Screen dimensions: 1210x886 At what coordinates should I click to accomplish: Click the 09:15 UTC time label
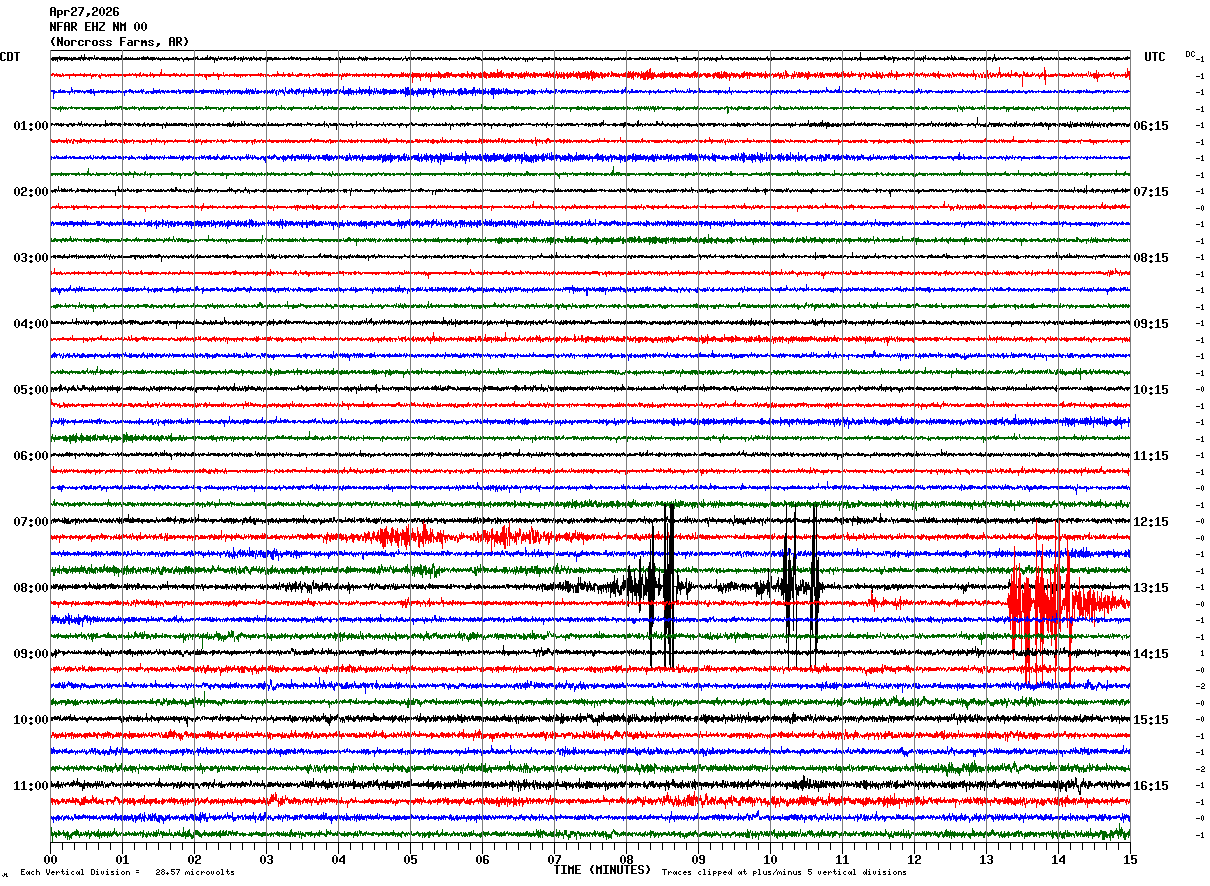point(1151,324)
